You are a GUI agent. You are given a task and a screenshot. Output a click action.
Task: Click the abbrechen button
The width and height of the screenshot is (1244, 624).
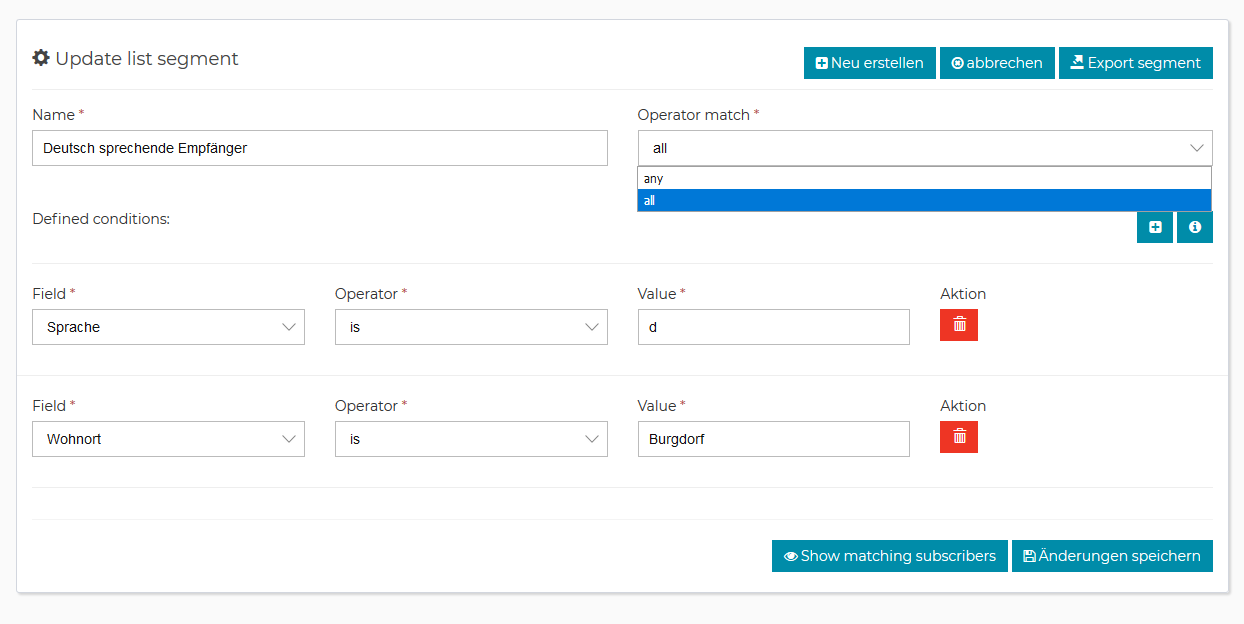tap(997, 63)
